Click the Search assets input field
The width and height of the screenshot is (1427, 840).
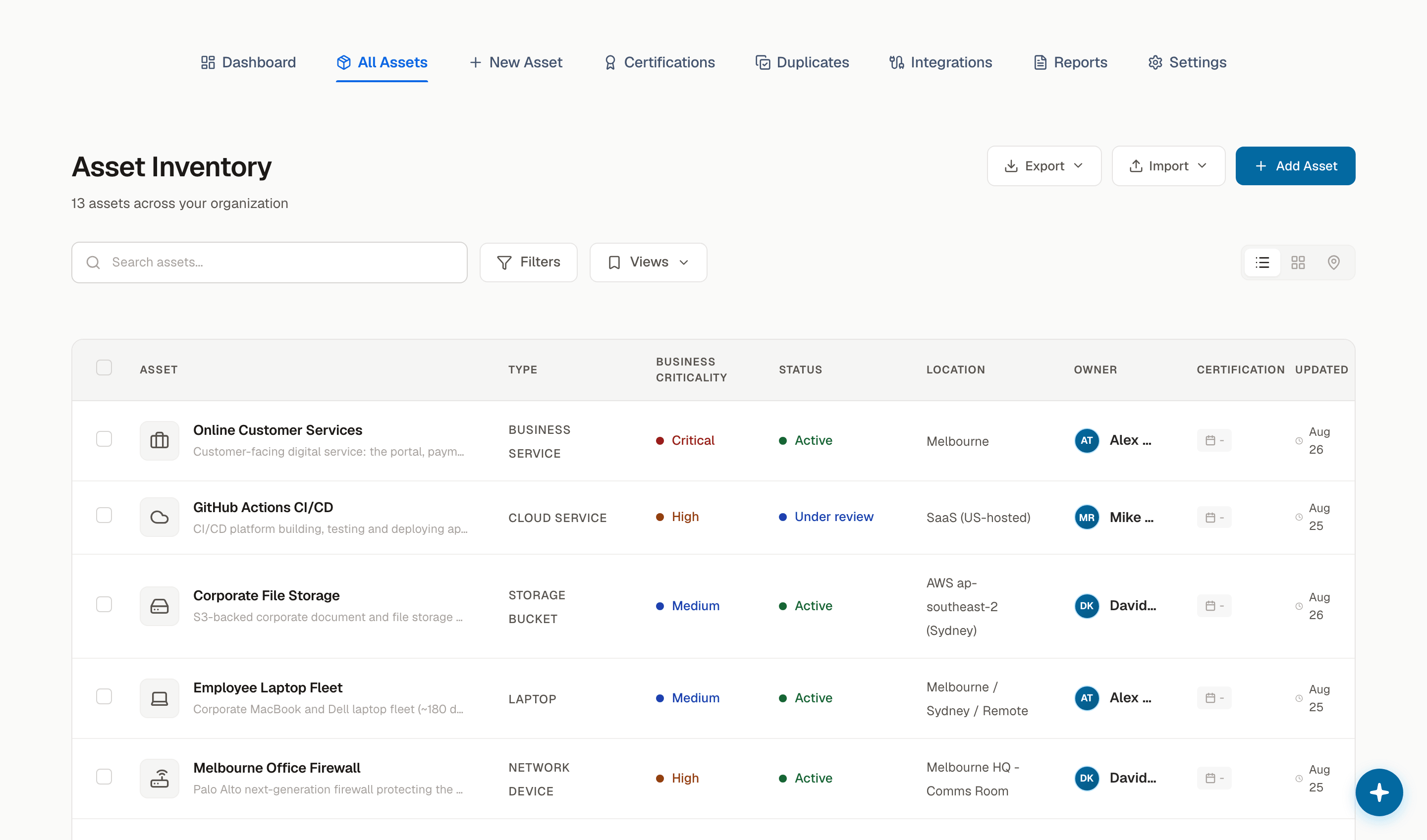(270, 262)
